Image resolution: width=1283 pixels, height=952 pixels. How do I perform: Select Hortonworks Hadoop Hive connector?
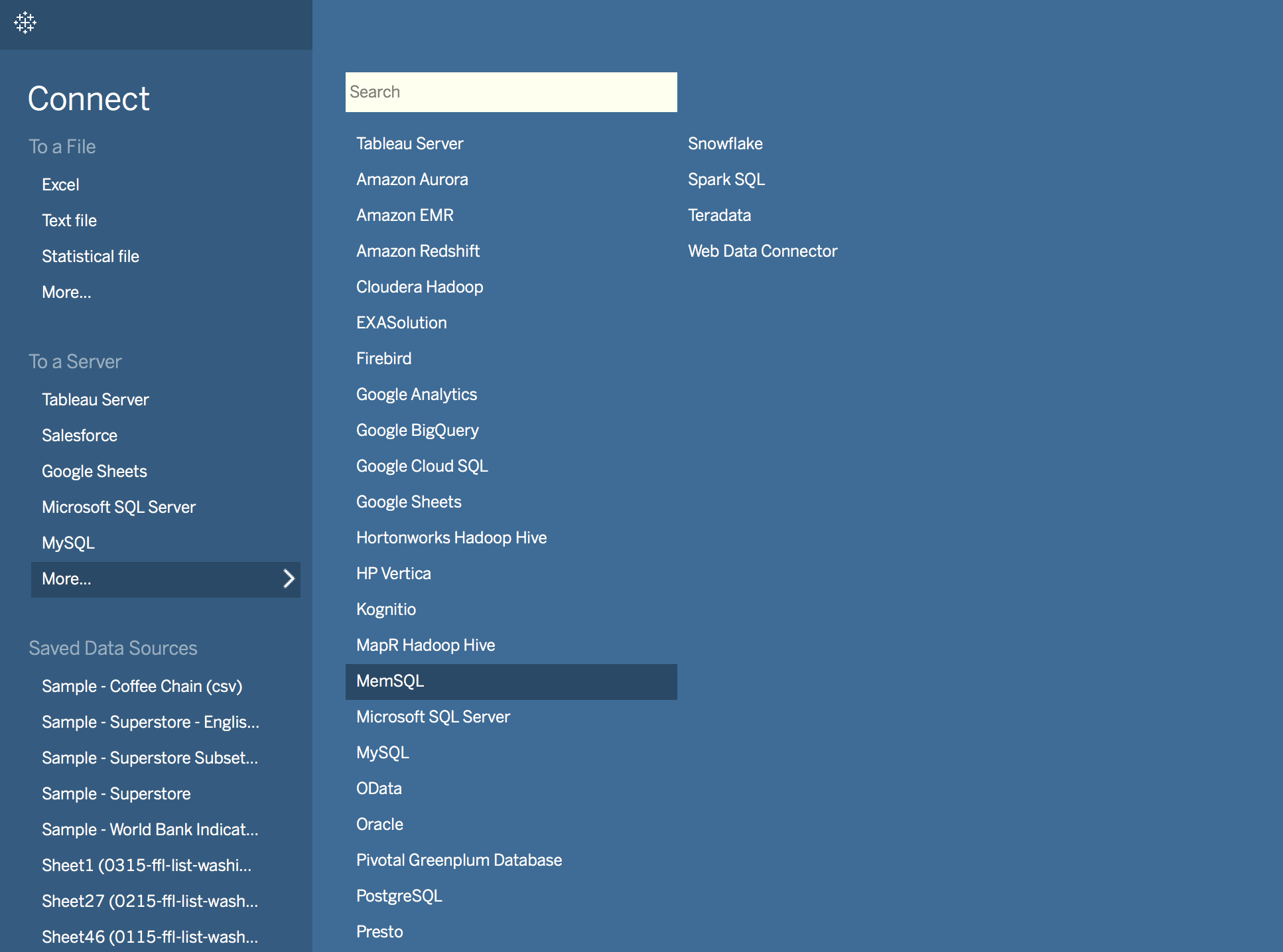451,537
